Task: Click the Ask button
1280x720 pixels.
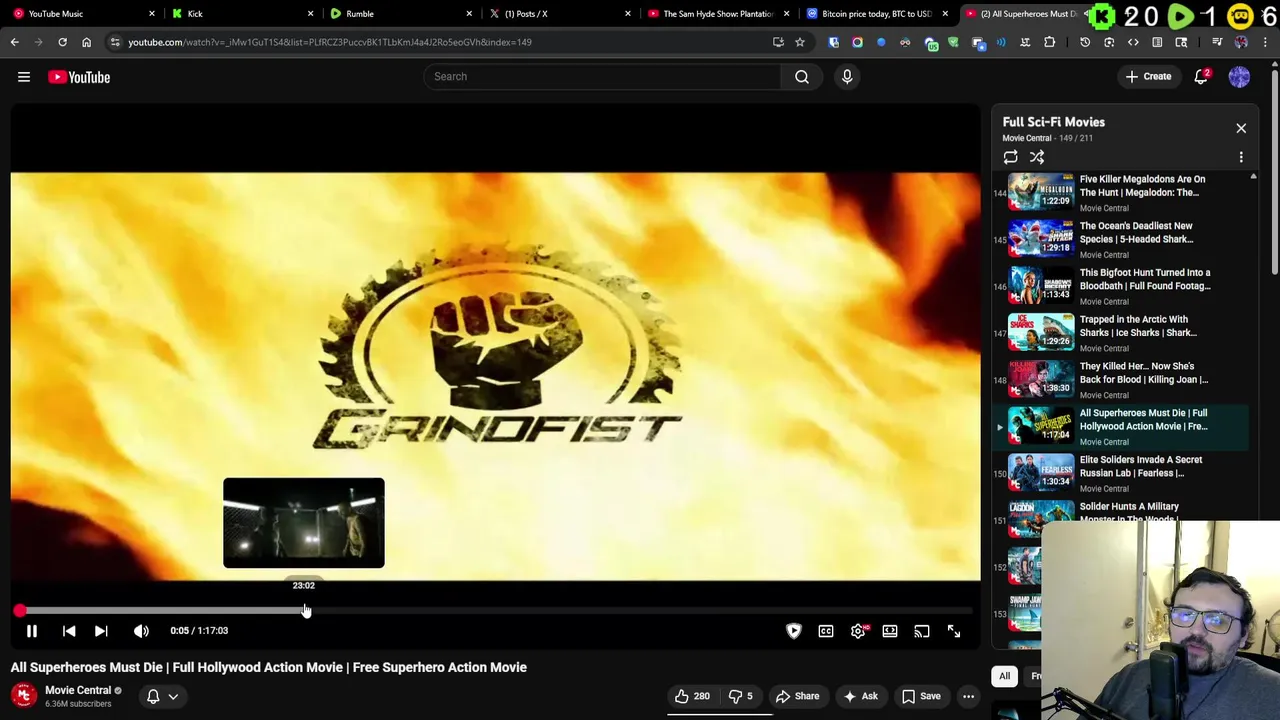Action: (x=861, y=696)
